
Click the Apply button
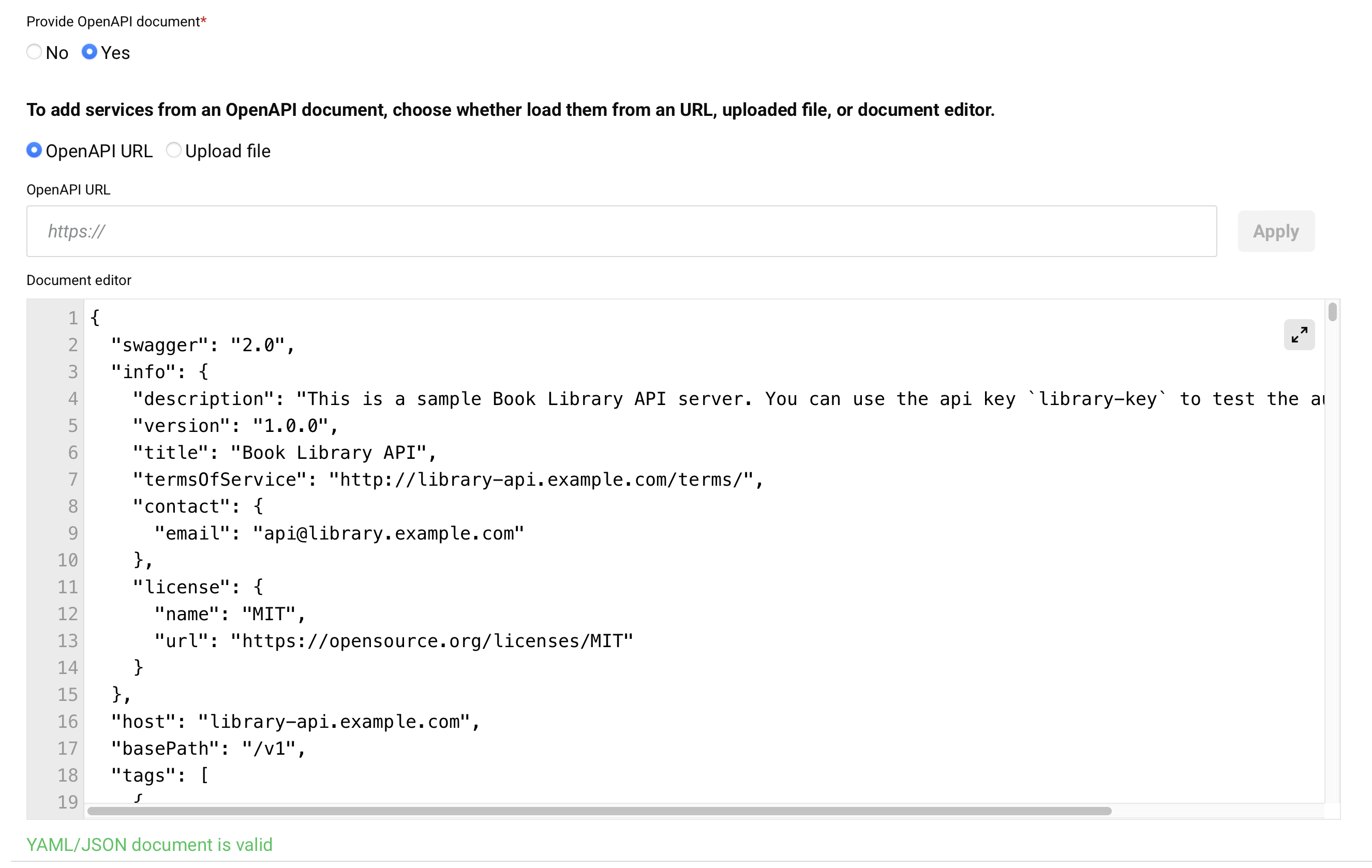point(1276,231)
